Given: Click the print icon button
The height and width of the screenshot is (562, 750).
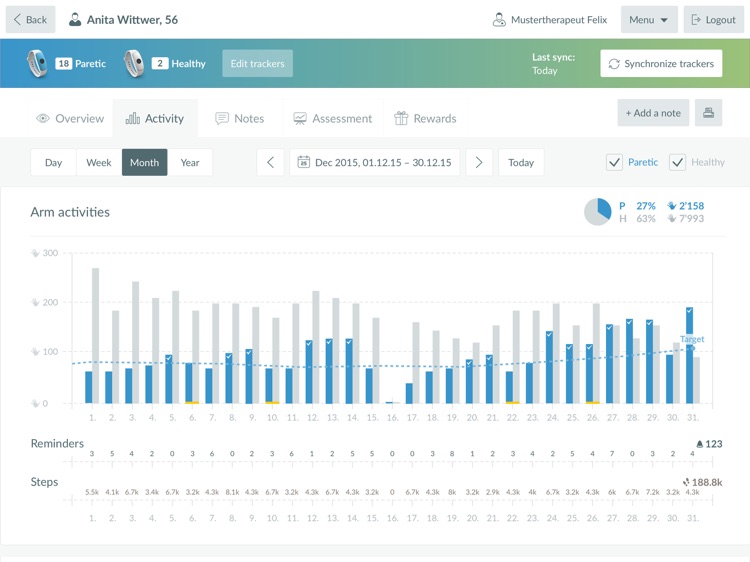Looking at the screenshot, I should coord(708,113).
